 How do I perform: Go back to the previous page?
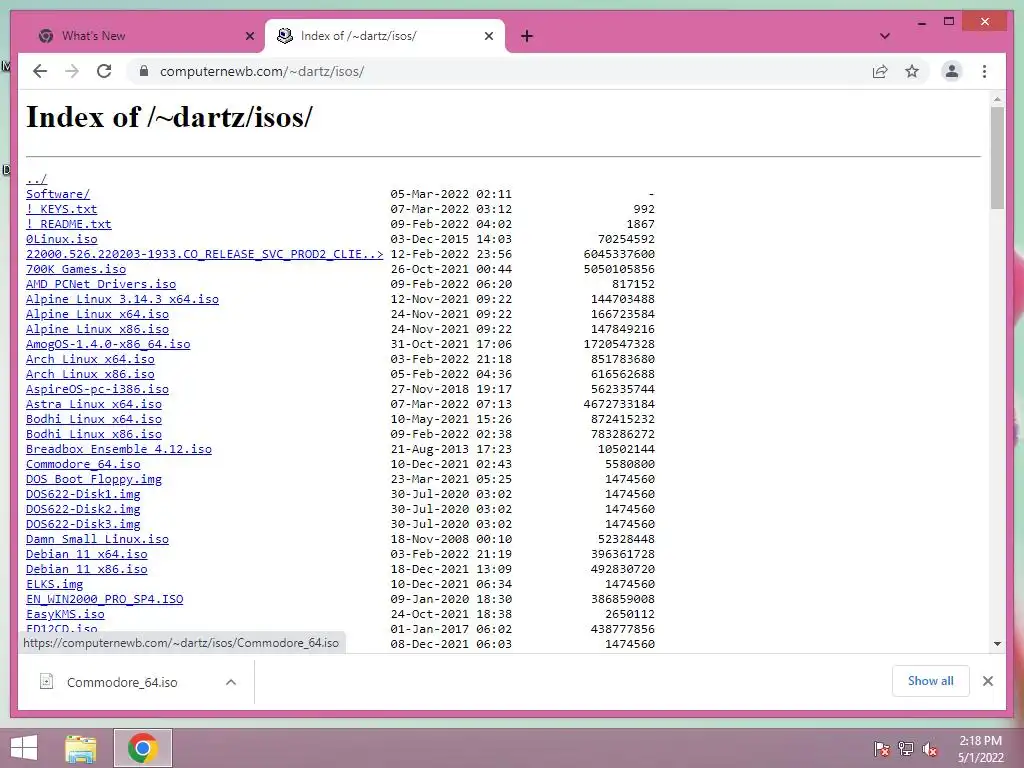pyautogui.click(x=40, y=71)
